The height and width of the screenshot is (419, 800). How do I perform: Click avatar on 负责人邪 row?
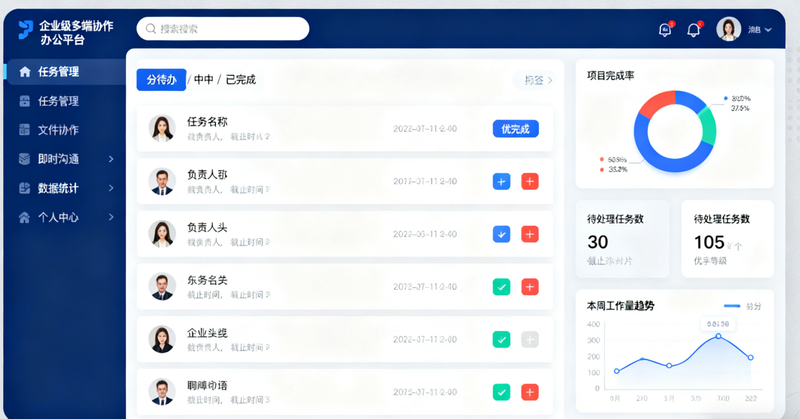[x=162, y=181]
